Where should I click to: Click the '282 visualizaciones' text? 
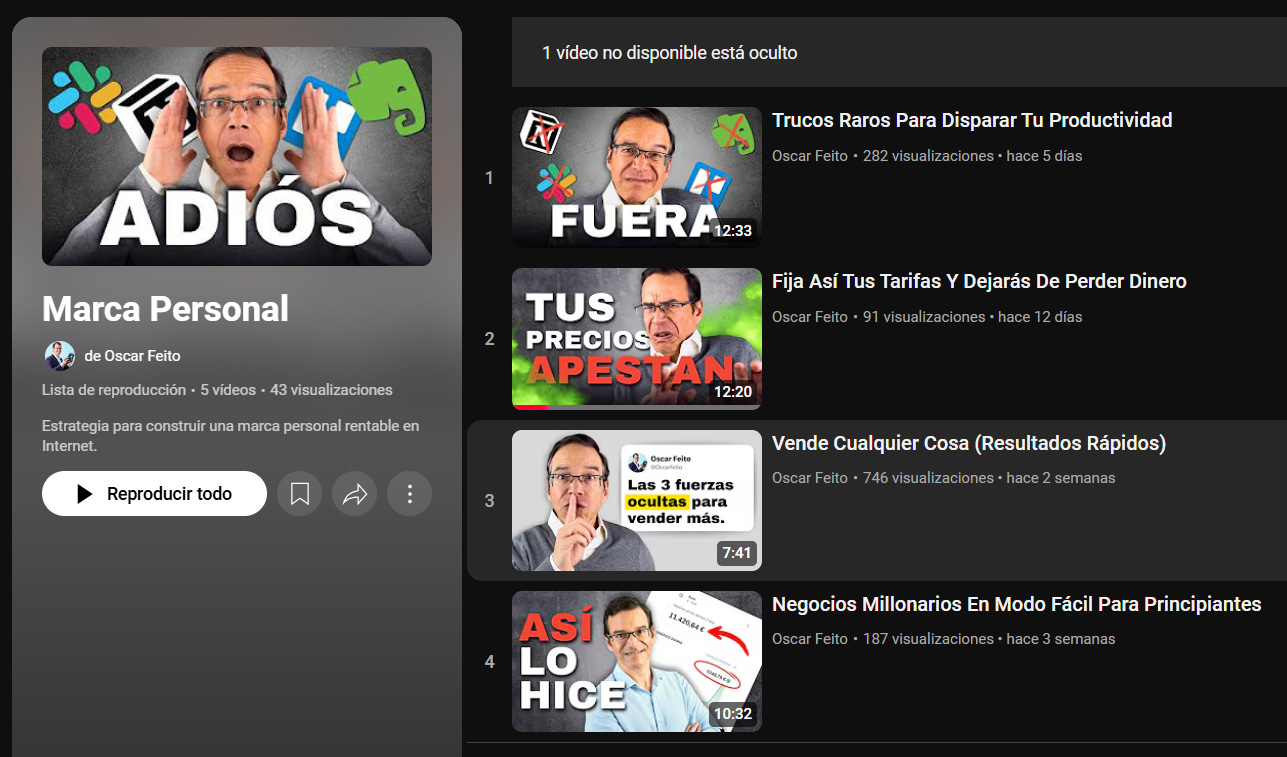[928, 156]
